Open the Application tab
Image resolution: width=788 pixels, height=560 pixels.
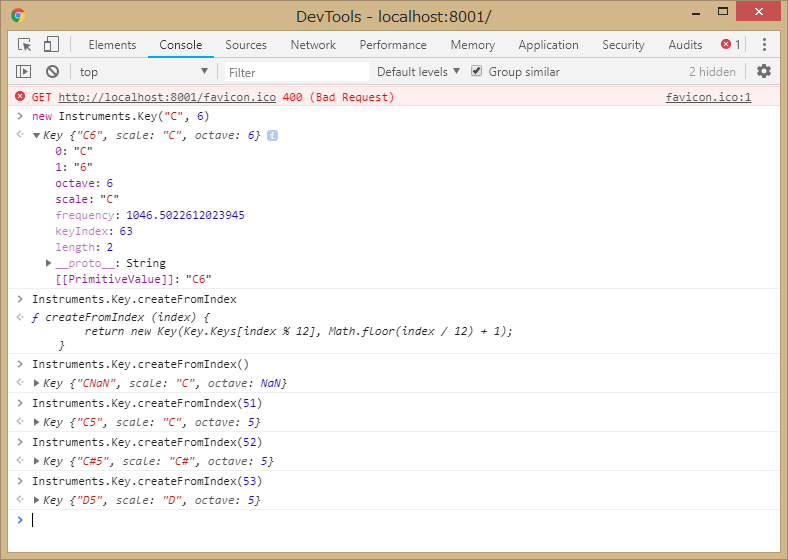point(548,45)
